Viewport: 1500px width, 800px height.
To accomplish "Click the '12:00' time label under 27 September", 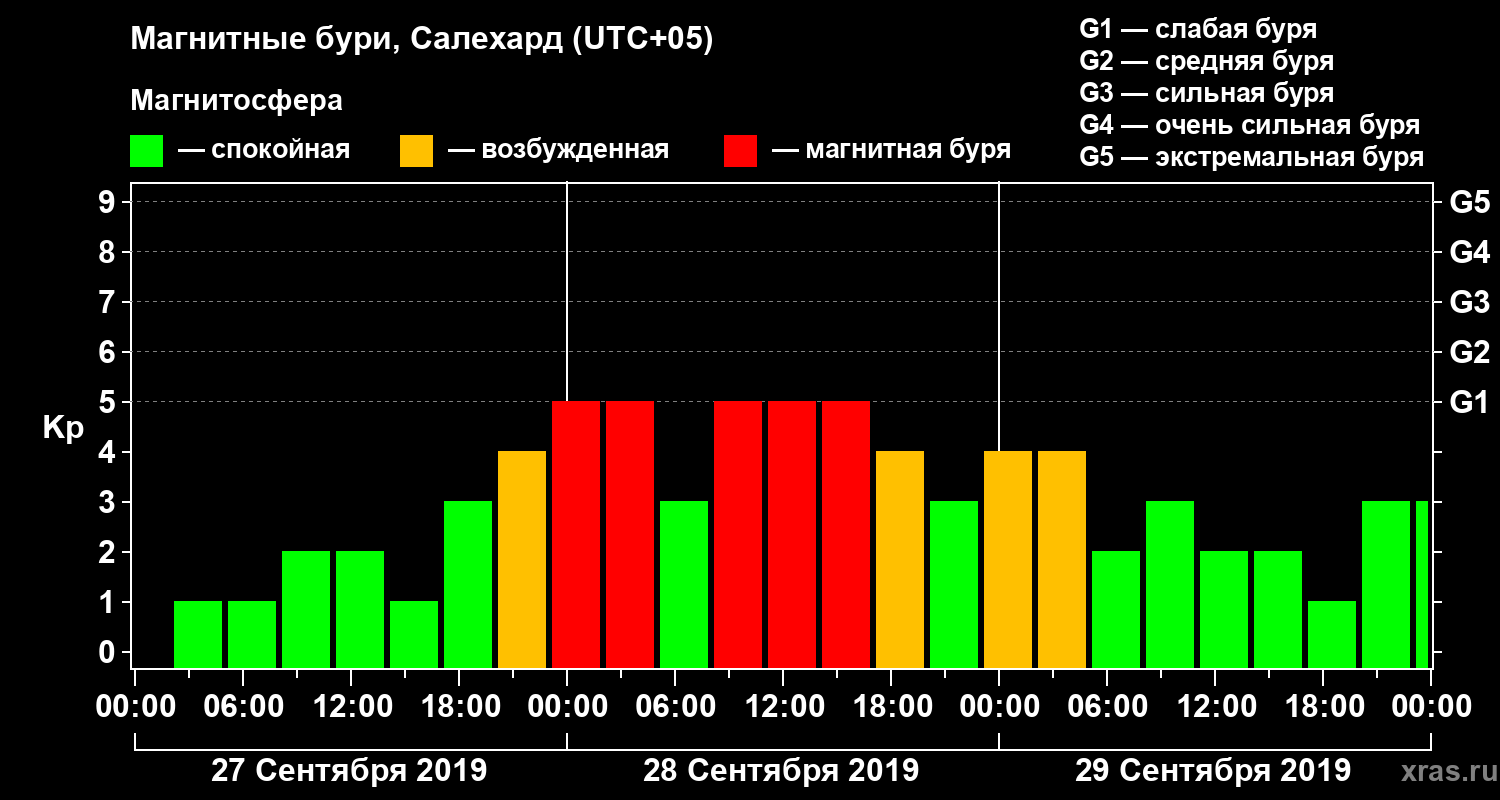I will (351, 706).
